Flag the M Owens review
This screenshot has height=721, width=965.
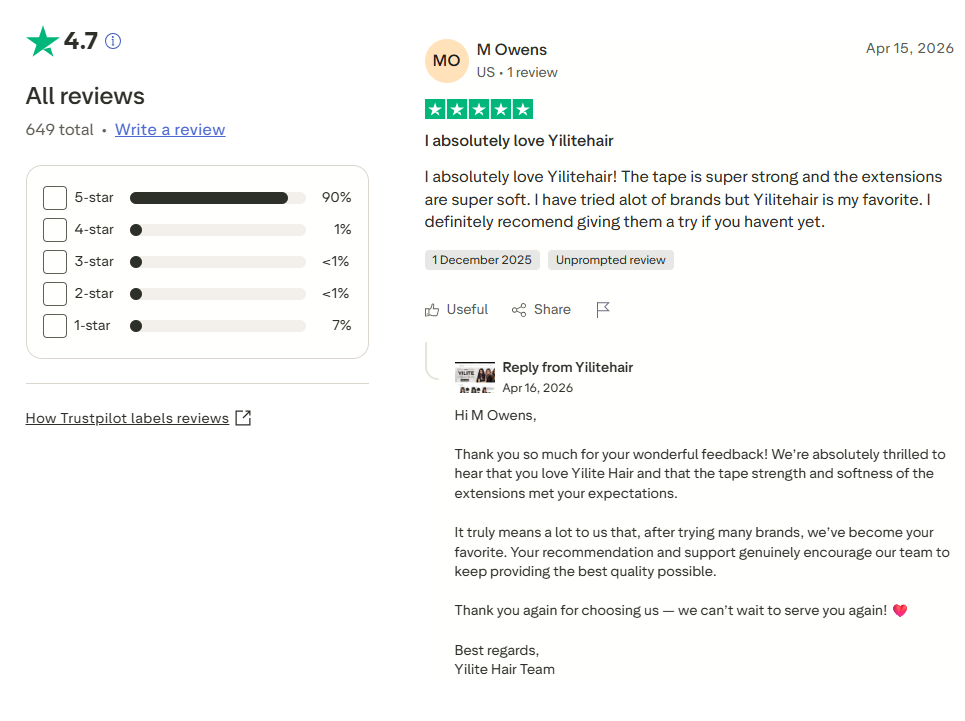point(603,309)
